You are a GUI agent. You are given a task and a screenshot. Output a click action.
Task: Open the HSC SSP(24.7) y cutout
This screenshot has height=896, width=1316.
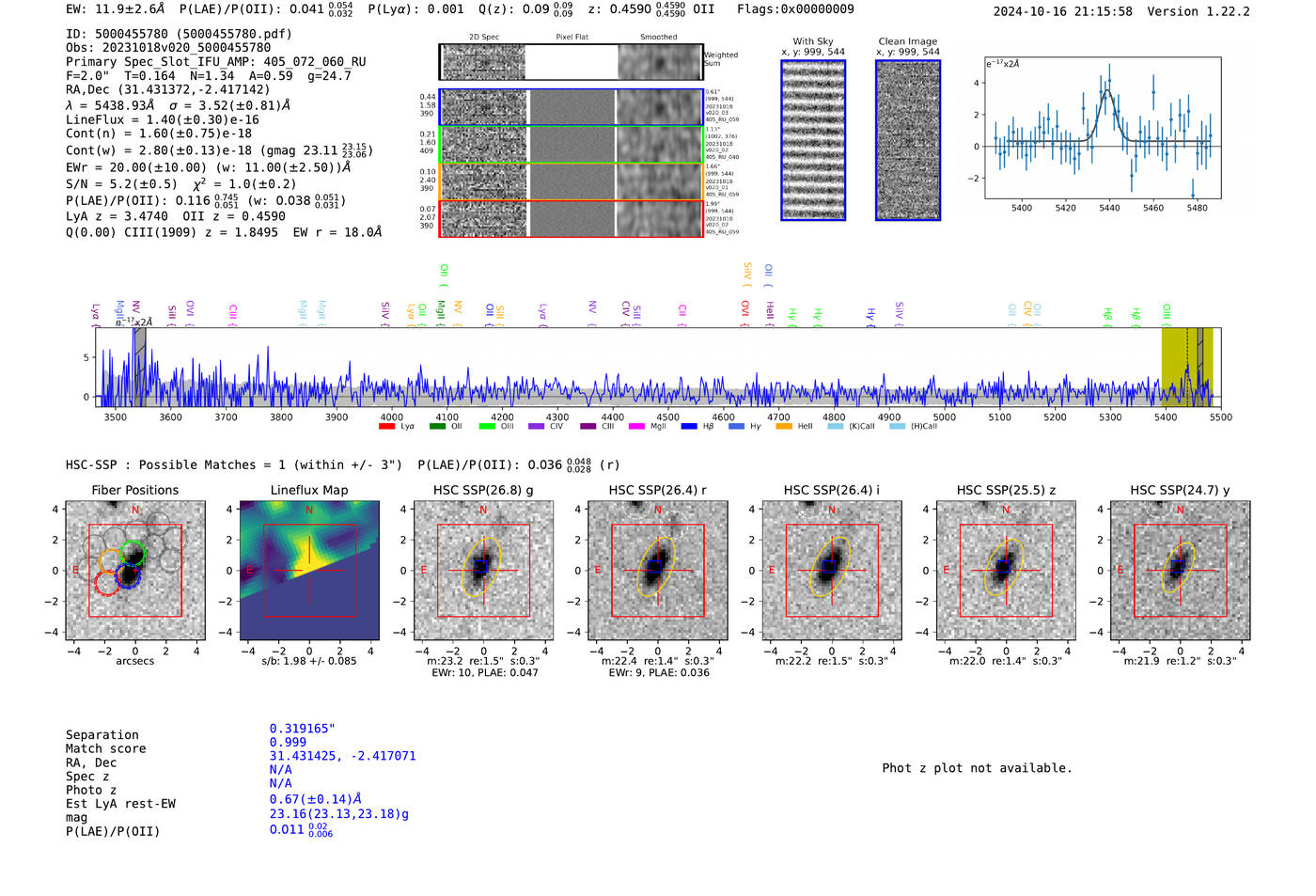pos(1181,570)
